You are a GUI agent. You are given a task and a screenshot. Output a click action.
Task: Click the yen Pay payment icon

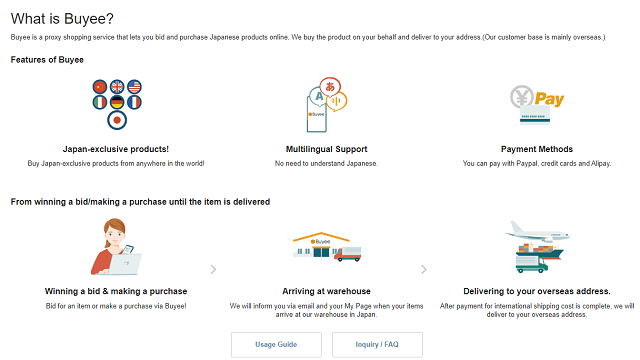(x=536, y=104)
